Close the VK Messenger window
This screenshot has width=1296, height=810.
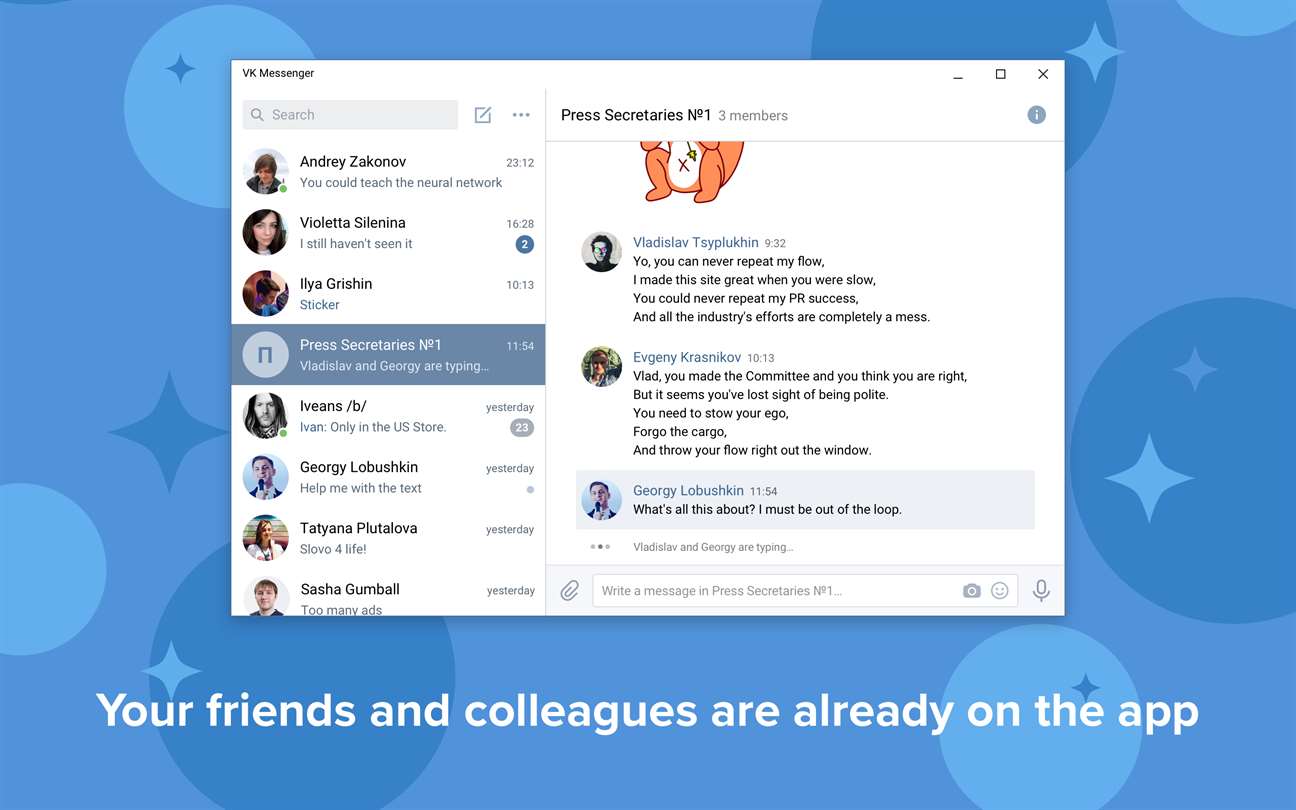pyautogui.click(x=1043, y=74)
